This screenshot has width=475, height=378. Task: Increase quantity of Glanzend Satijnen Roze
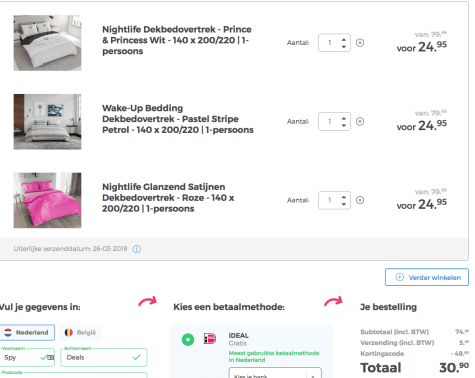pyautogui.click(x=344, y=197)
